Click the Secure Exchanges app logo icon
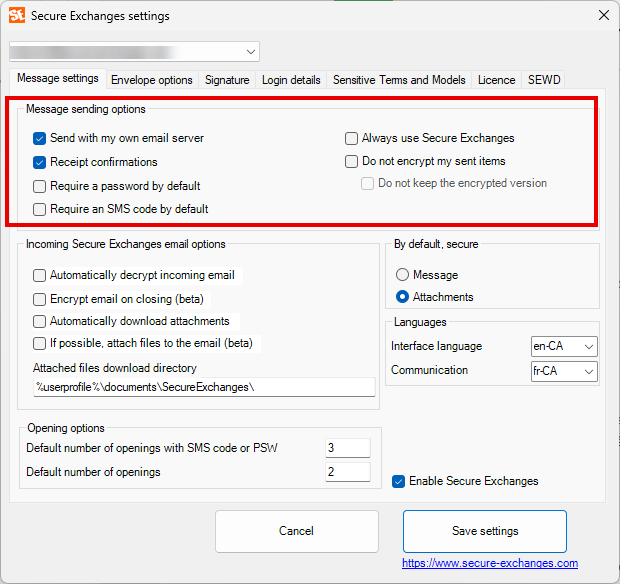Screen dimensions: 620x584 pos(17,15)
